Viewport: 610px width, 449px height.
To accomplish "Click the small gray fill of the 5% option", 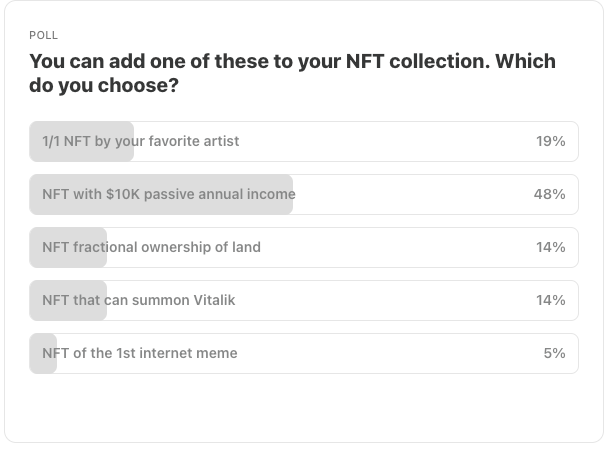I will point(43,353).
